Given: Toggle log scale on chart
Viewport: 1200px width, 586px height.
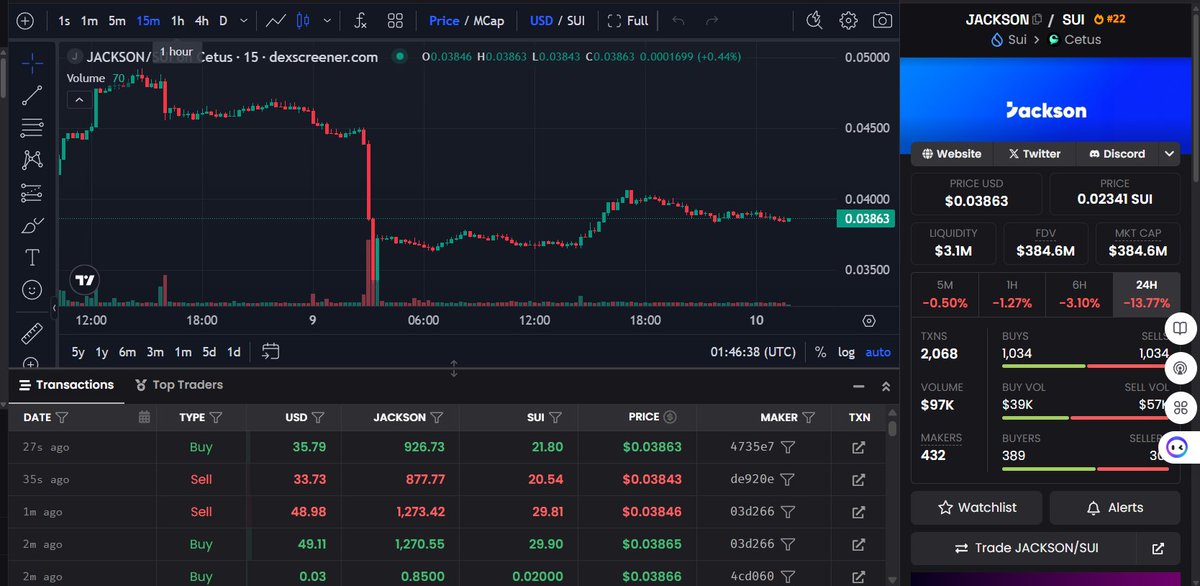Looking at the screenshot, I should 846,352.
